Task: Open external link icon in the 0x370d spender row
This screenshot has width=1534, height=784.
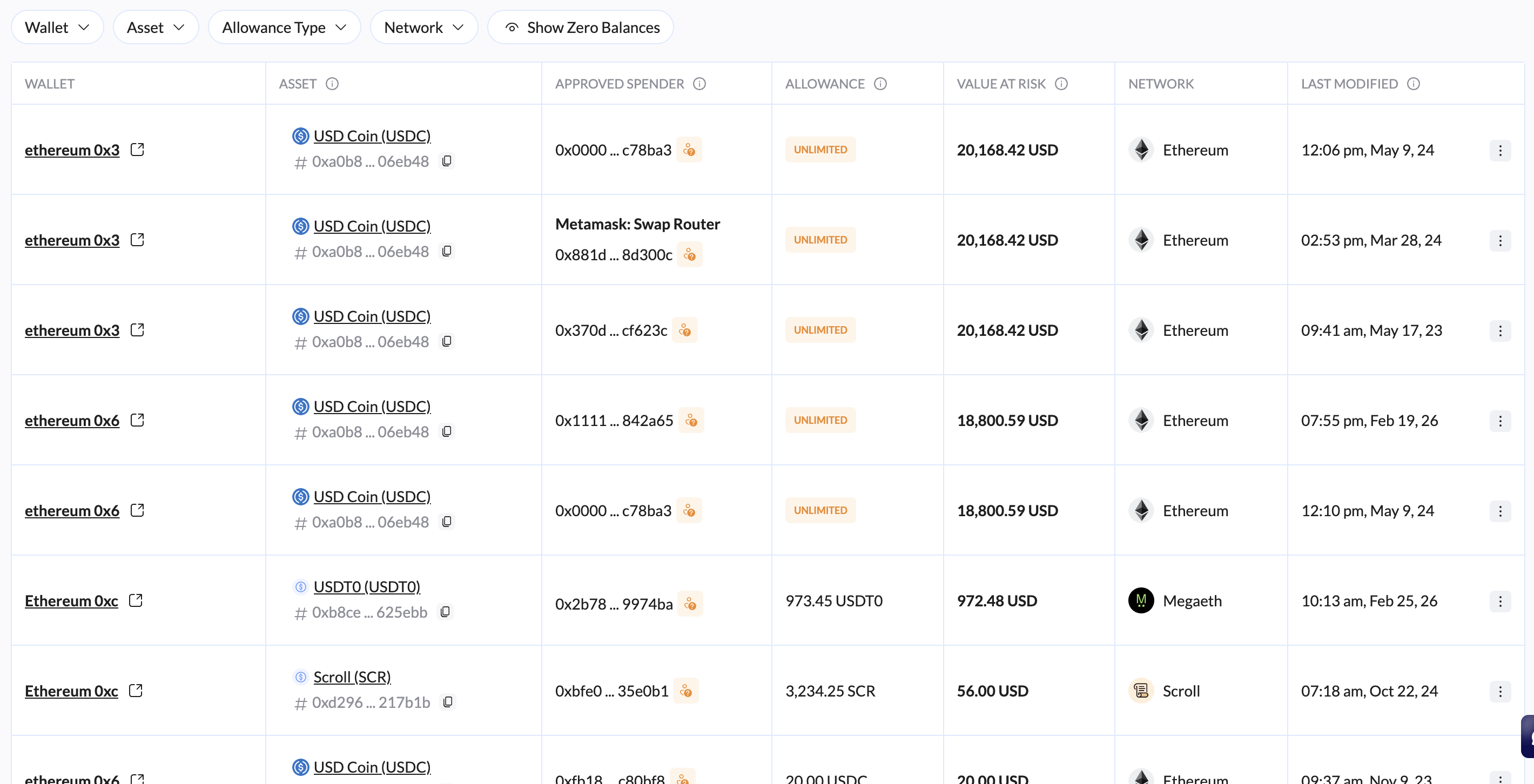Action: click(x=138, y=330)
